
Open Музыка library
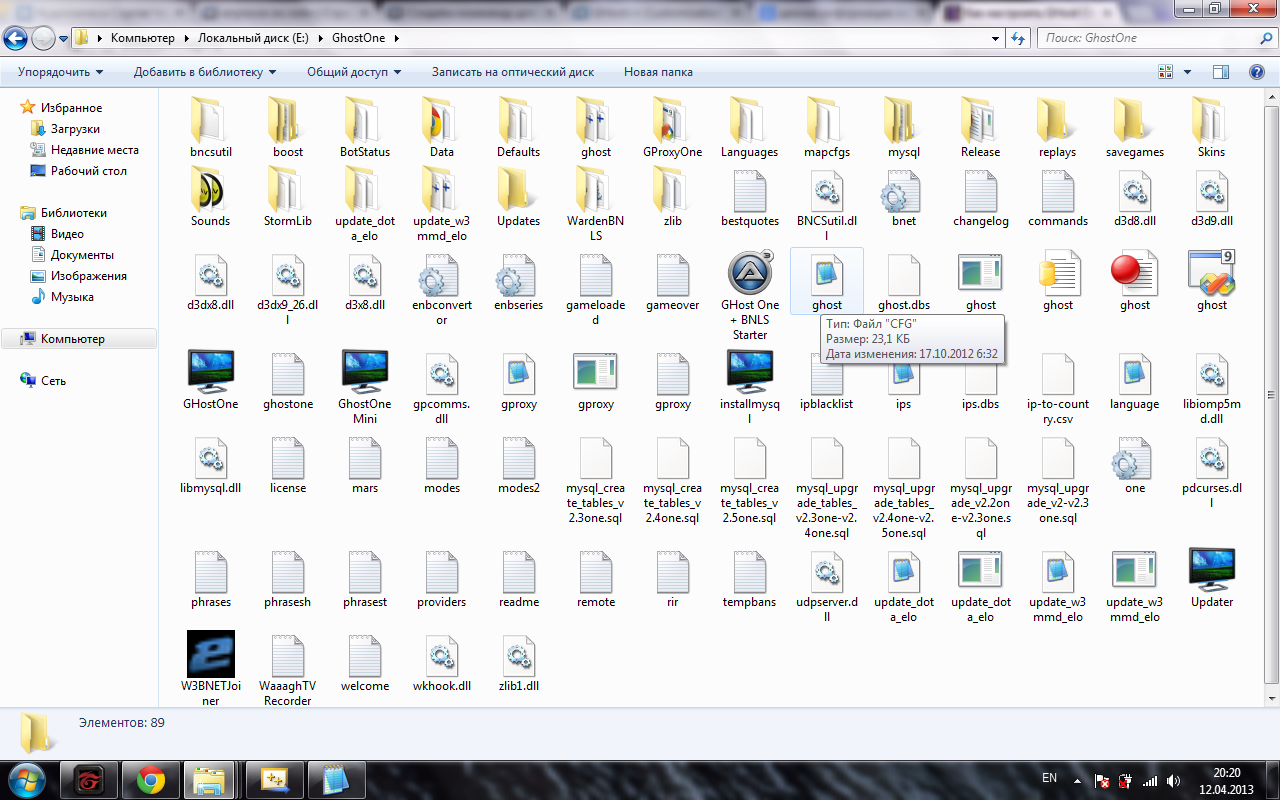(72, 297)
